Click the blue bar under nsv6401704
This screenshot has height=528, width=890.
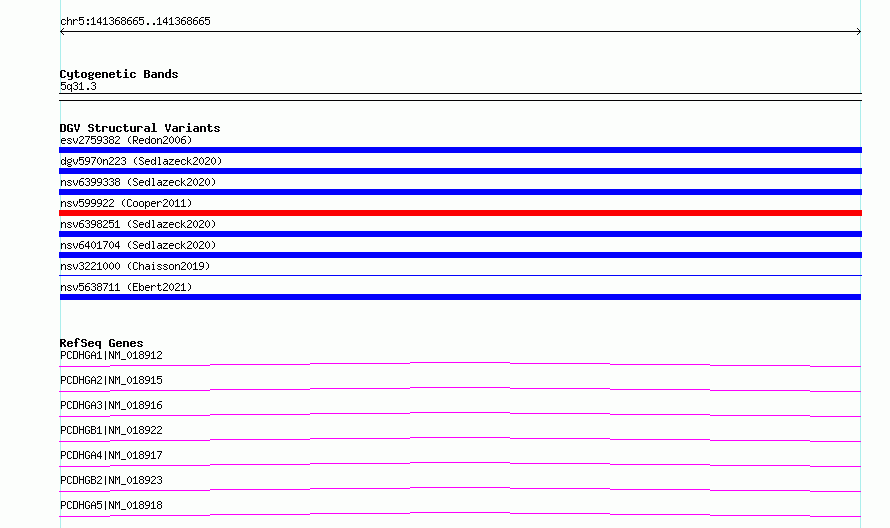click(460, 255)
